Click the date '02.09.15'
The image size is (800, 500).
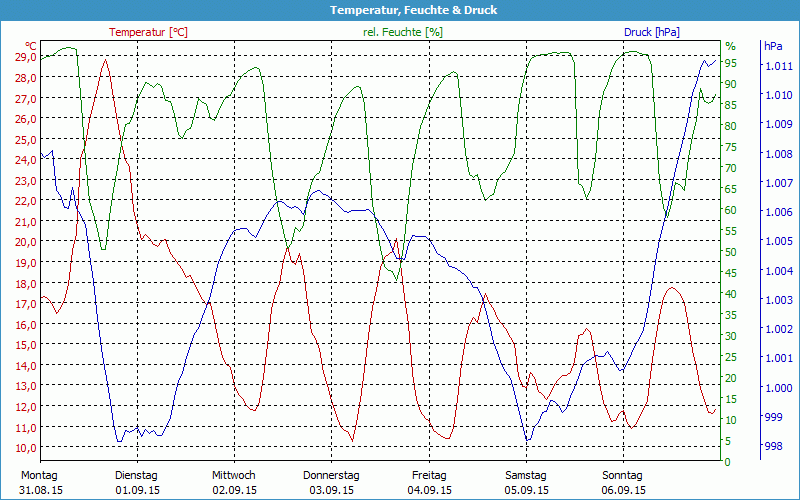[235, 490]
